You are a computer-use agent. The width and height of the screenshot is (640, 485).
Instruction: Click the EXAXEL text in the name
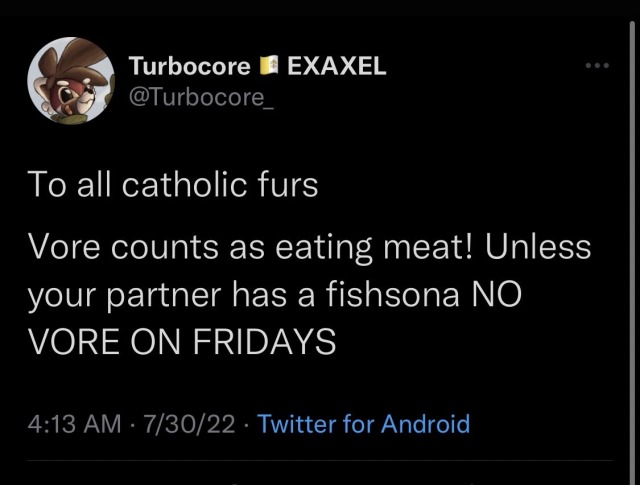pos(336,67)
